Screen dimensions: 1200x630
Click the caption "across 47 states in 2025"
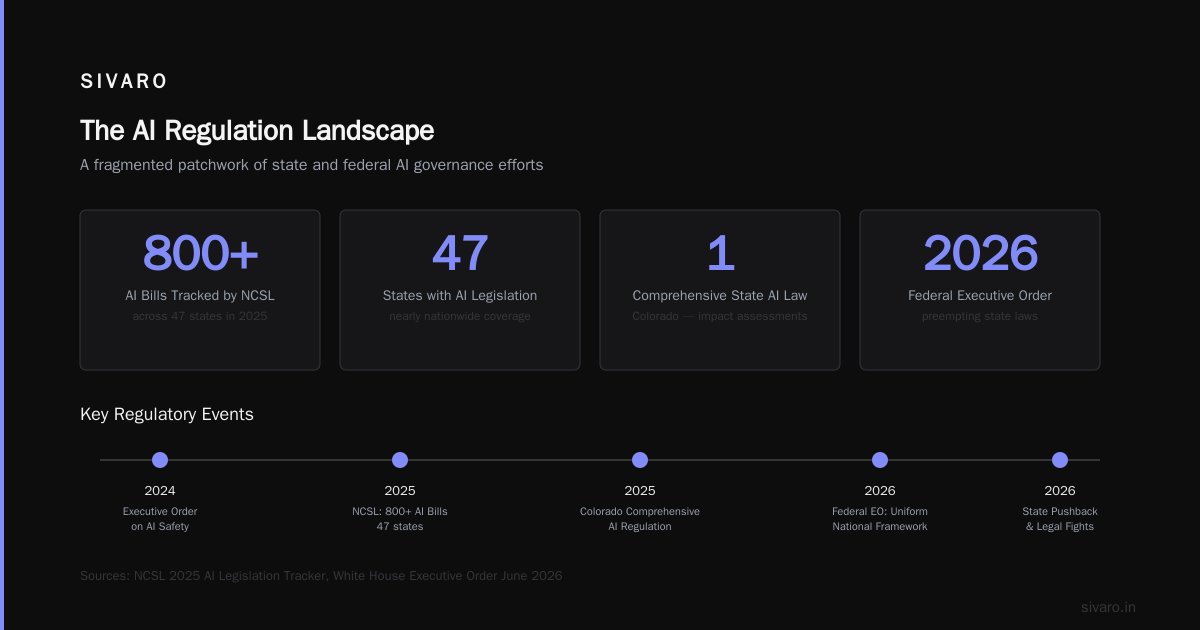click(x=200, y=317)
